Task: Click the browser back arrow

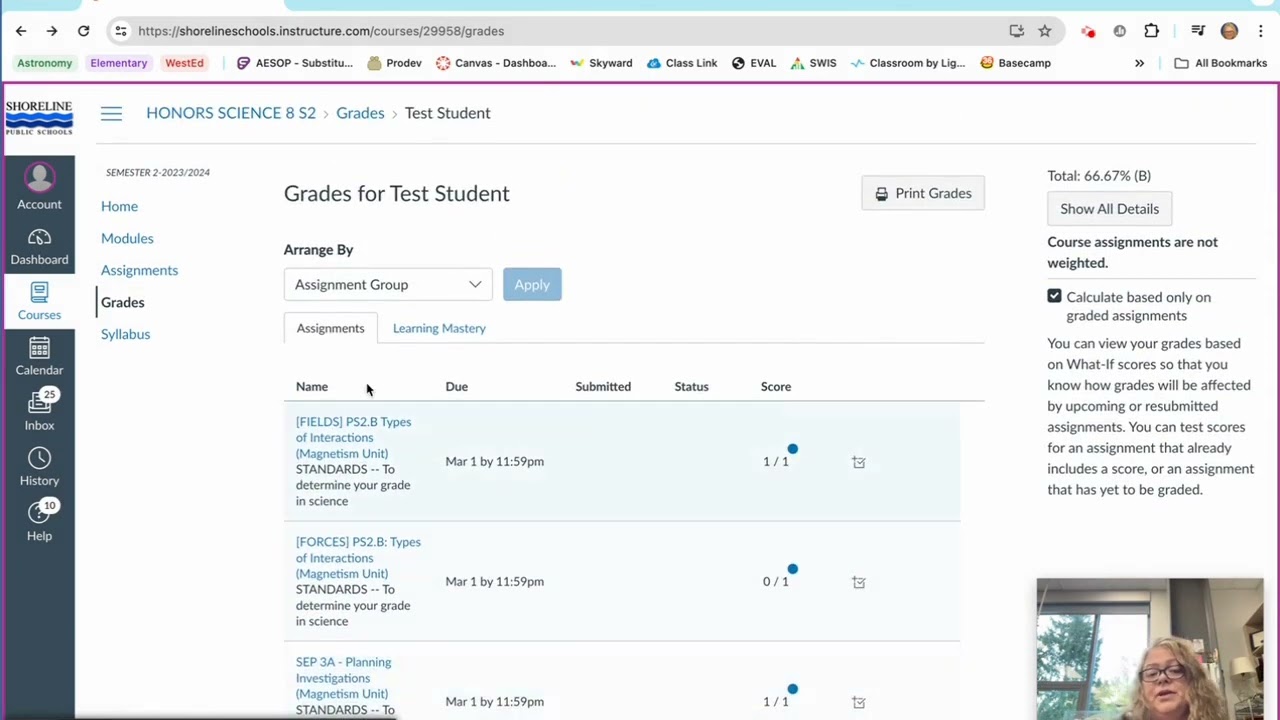Action: pyautogui.click(x=21, y=31)
